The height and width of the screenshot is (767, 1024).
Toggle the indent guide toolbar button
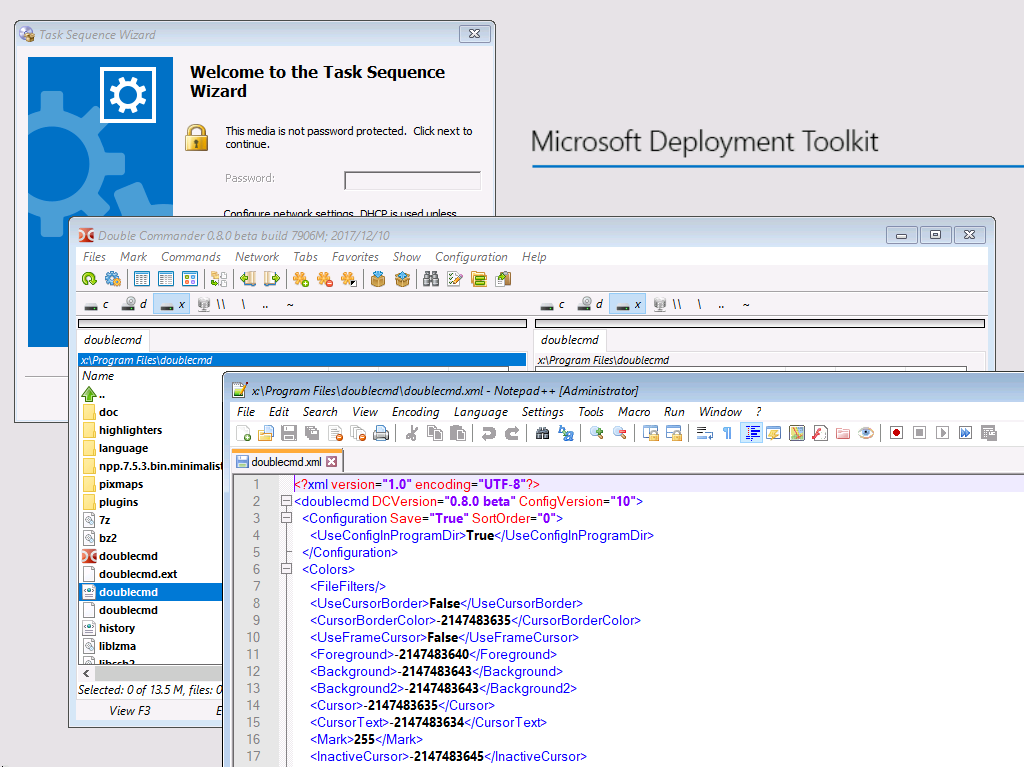coord(752,433)
